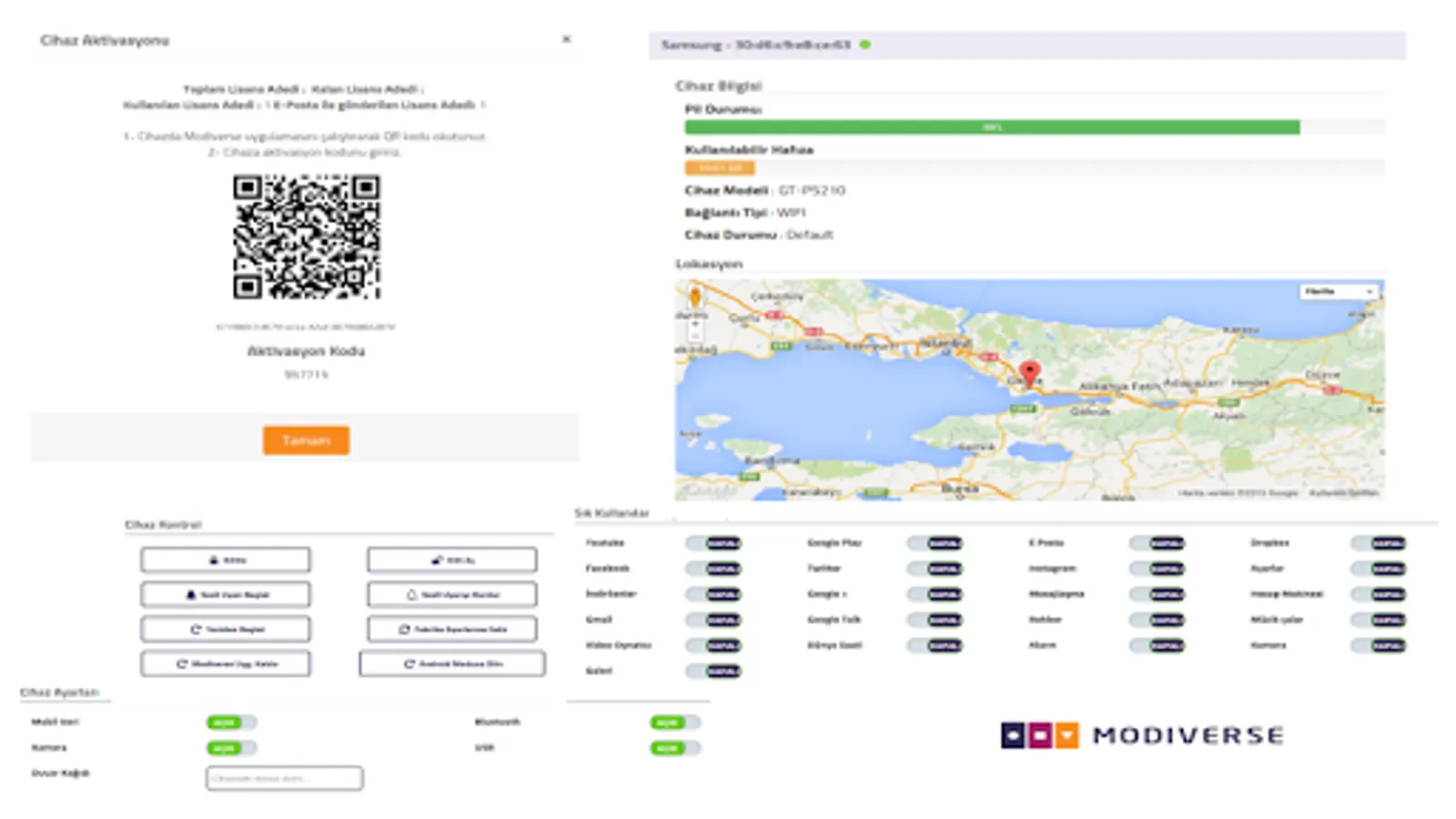
Task: Click the filled bell alarm button
Action: (226, 594)
